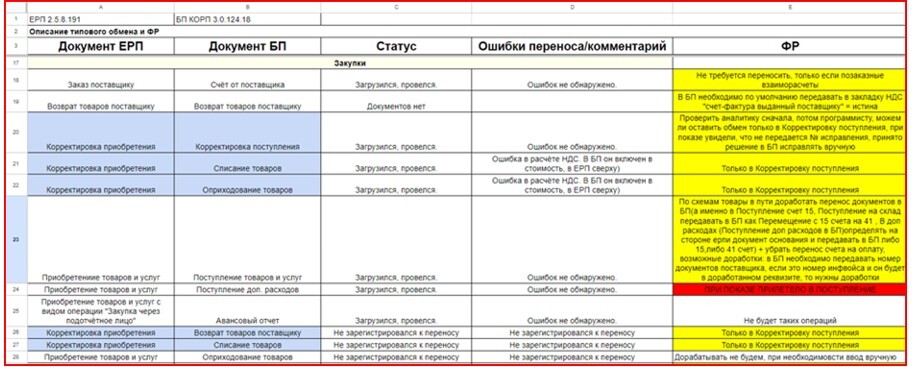Select highlighted row header 23
Viewport: 912px width, 367px height.
coord(15,240)
